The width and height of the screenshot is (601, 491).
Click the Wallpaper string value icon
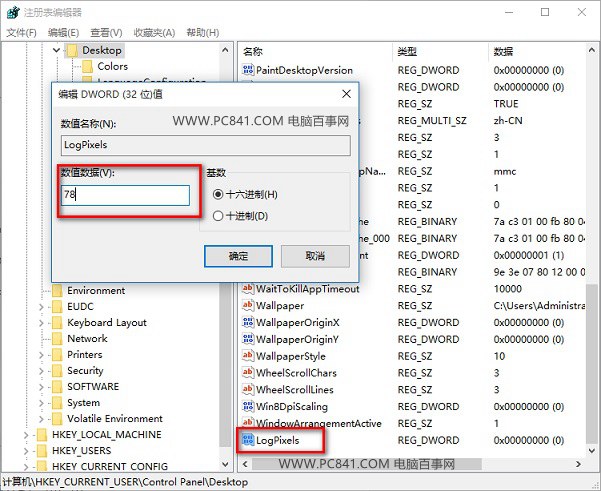coord(248,305)
